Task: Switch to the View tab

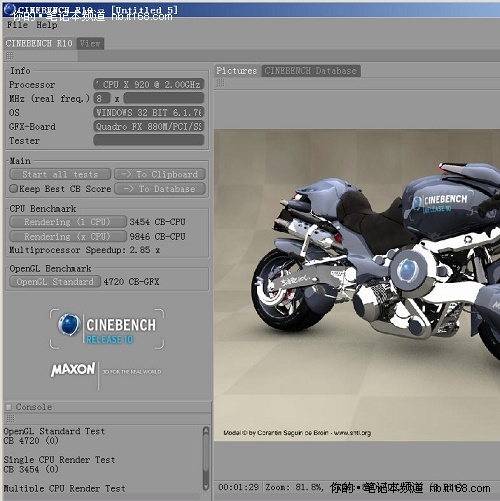Action: [90, 43]
